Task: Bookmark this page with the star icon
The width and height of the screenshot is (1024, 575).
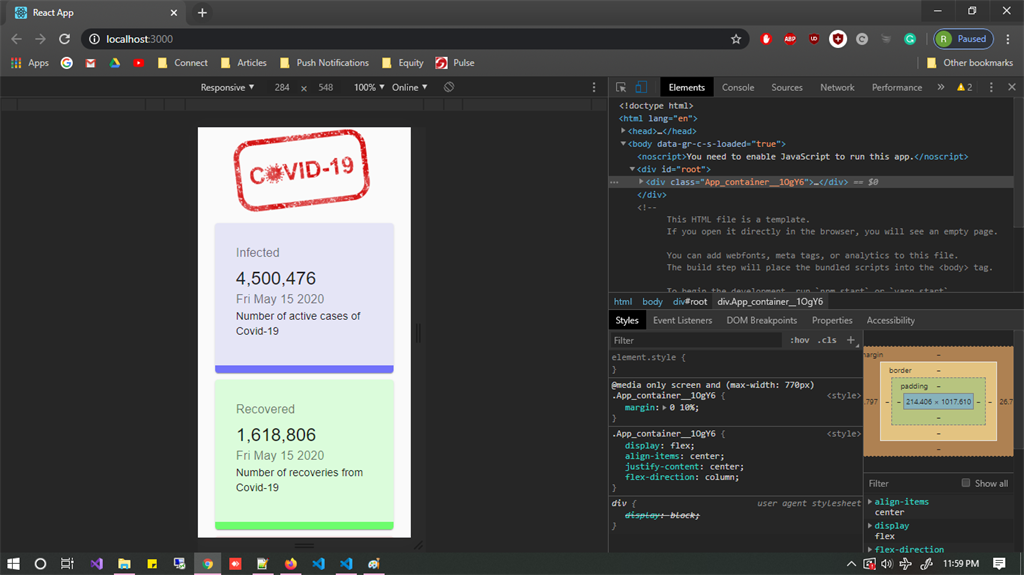Action: pos(736,39)
